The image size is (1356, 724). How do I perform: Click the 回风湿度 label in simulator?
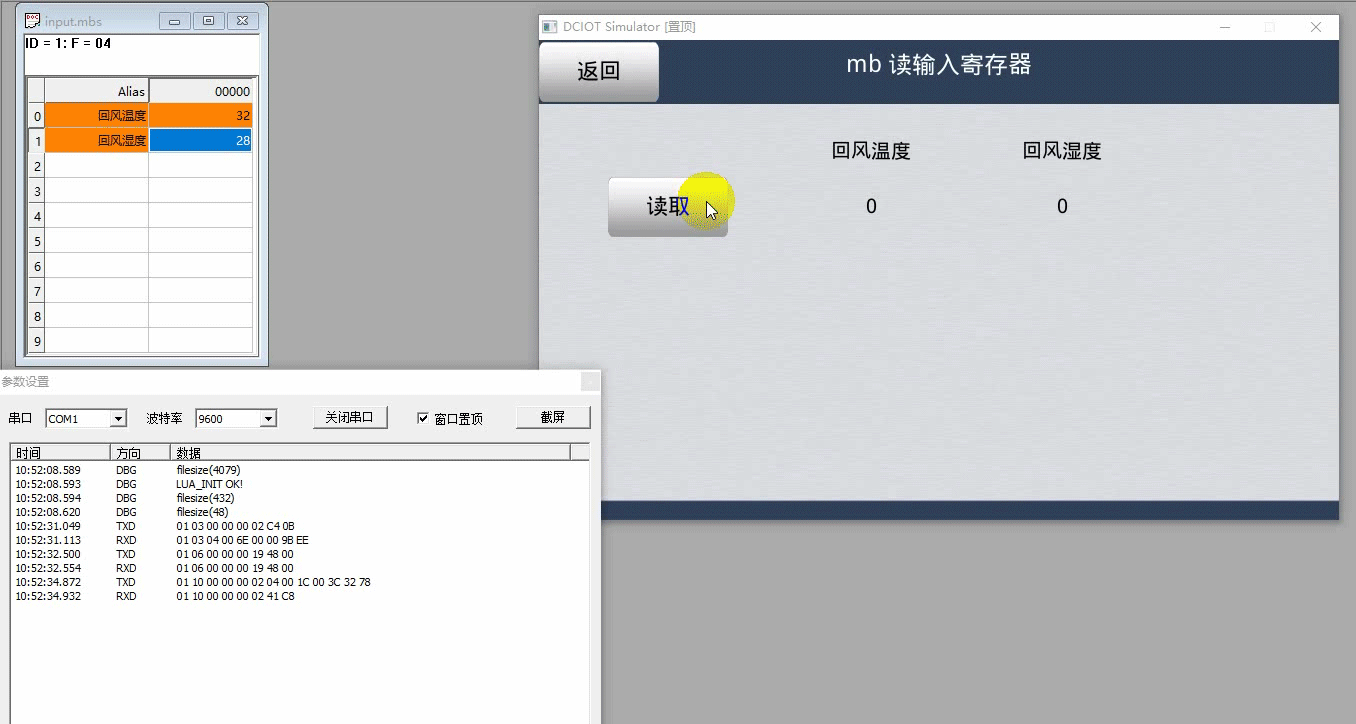pyautogui.click(x=1062, y=151)
